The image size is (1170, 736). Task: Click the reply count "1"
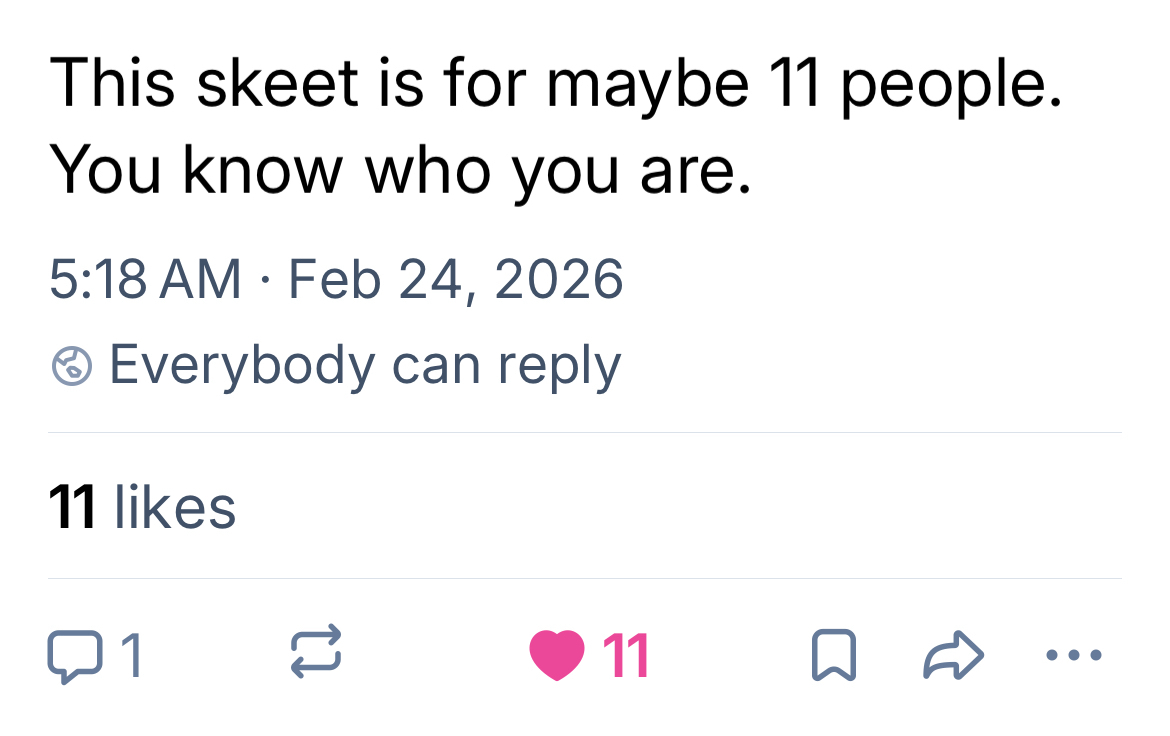coord(130,657)
